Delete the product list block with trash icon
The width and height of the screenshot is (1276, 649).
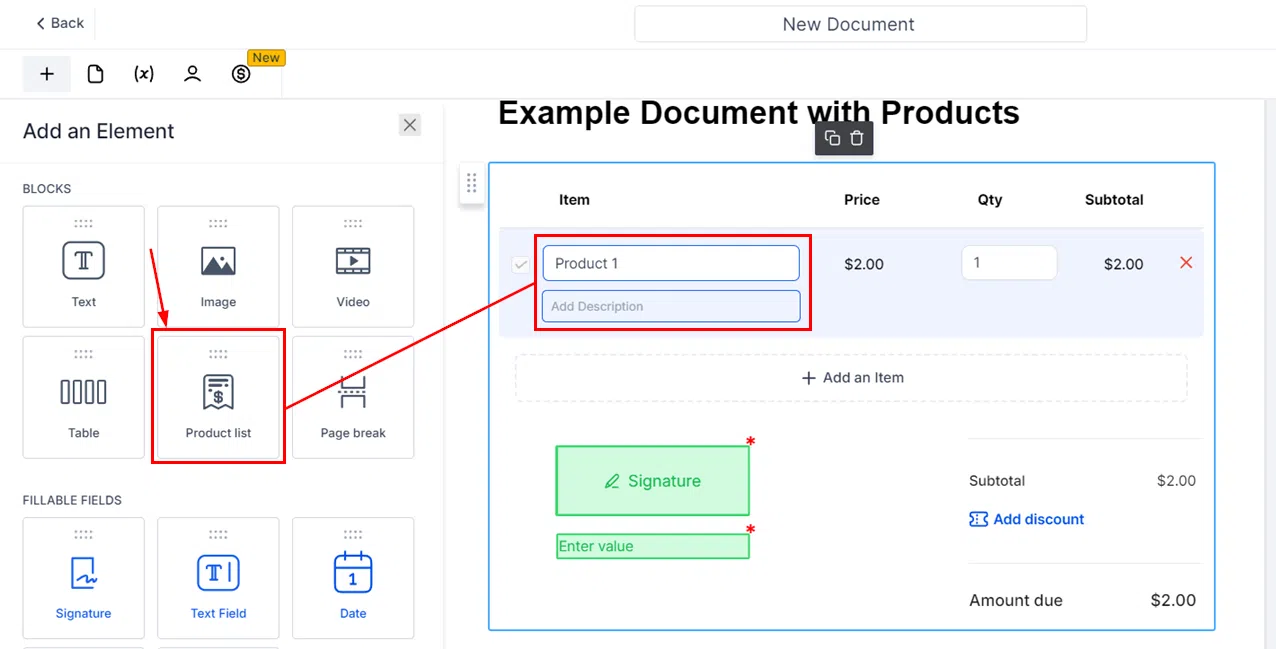pyautogui.click(x=857, y=138)
